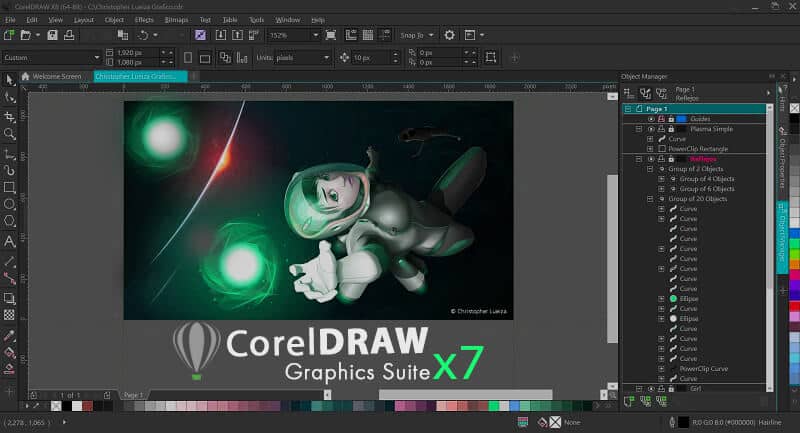Set page to portrait orientation
The height and width of the screenshot is (433, 800).
click(188, 58)
